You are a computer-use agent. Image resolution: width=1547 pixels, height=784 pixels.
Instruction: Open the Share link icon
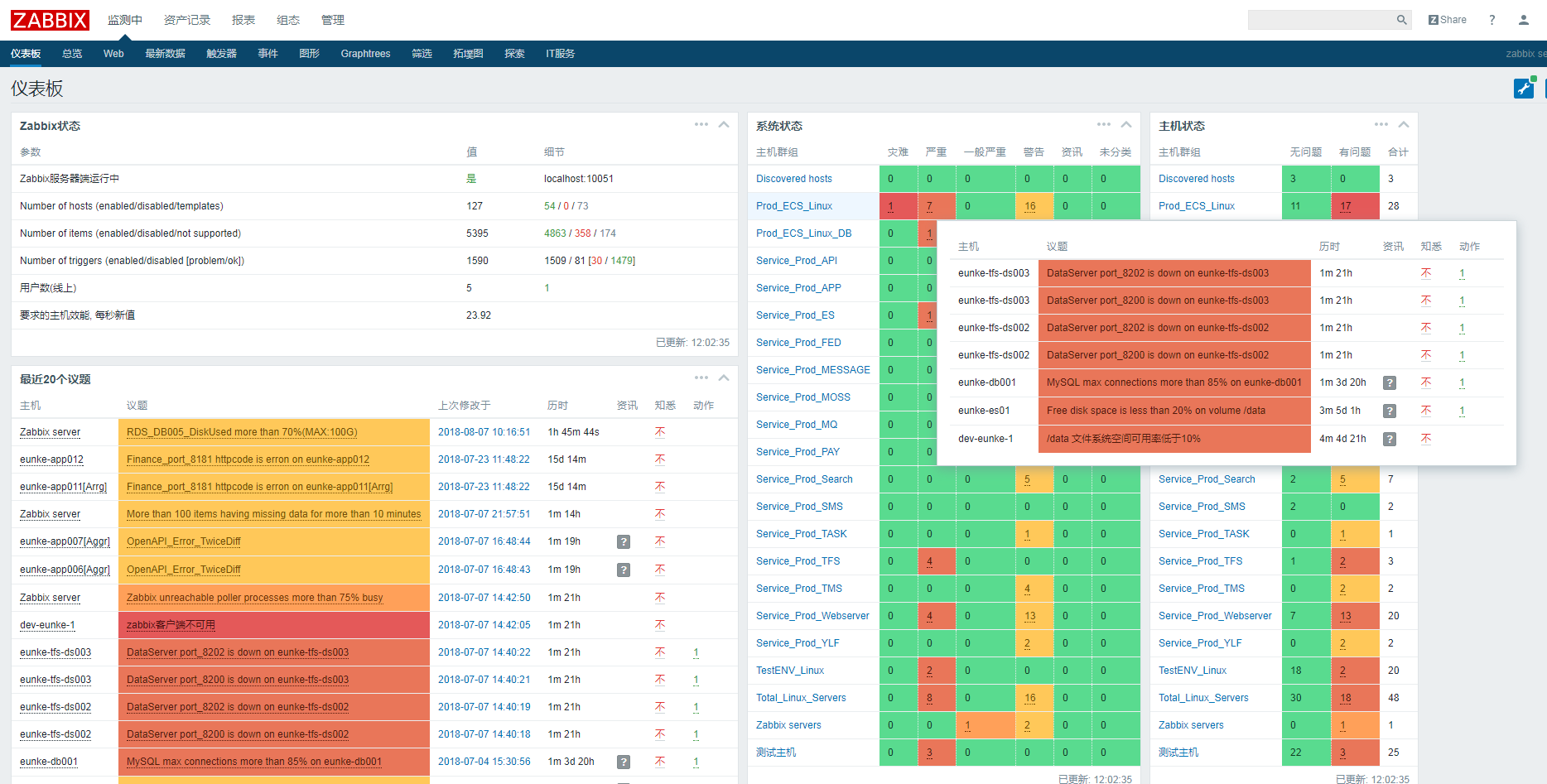[x=1447, y=20]
